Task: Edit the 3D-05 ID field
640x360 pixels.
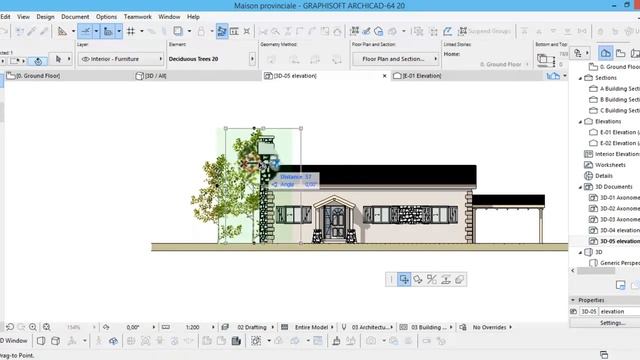Action: point(589,311)
